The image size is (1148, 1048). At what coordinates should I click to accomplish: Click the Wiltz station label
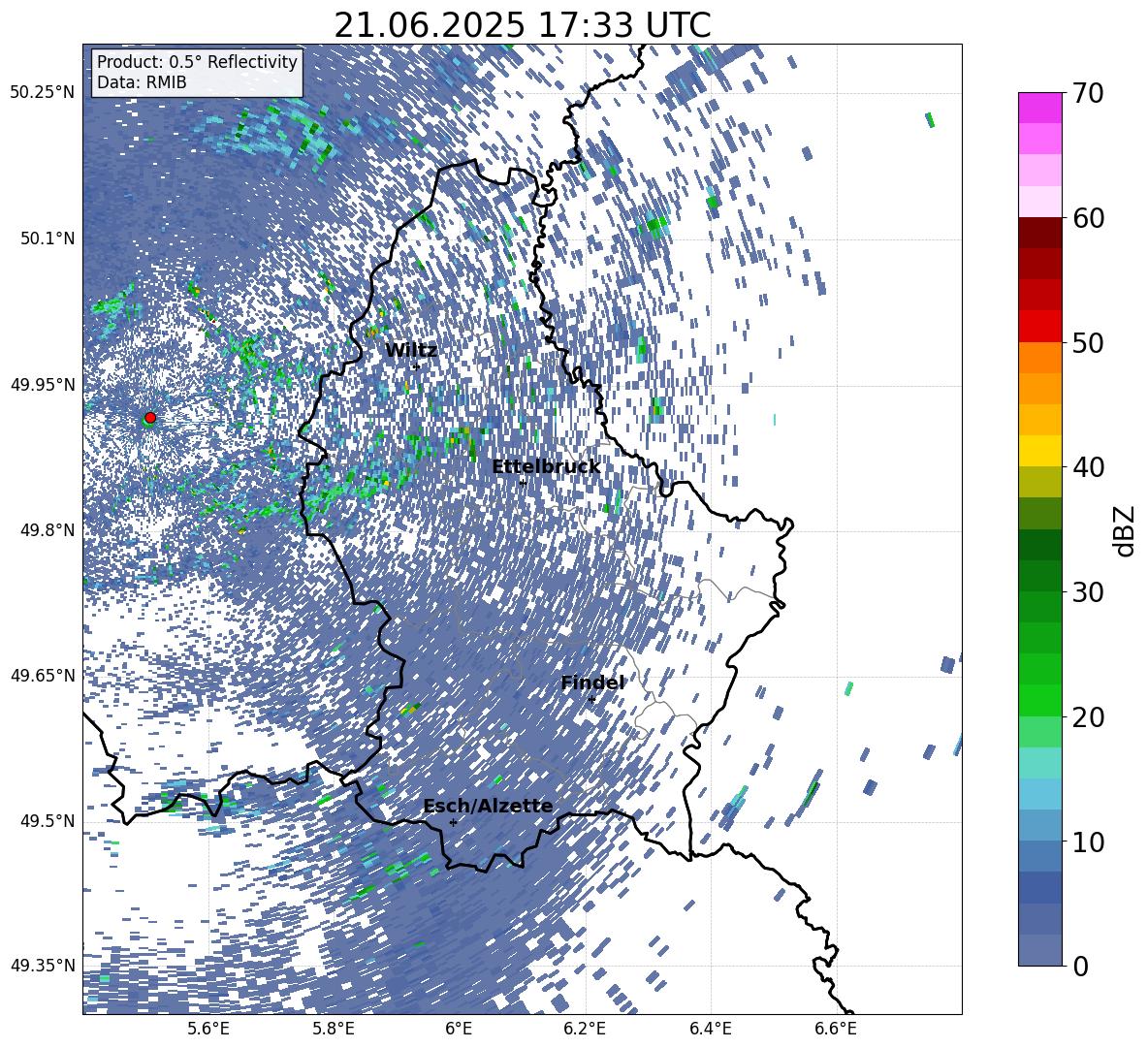coord(411,350)
